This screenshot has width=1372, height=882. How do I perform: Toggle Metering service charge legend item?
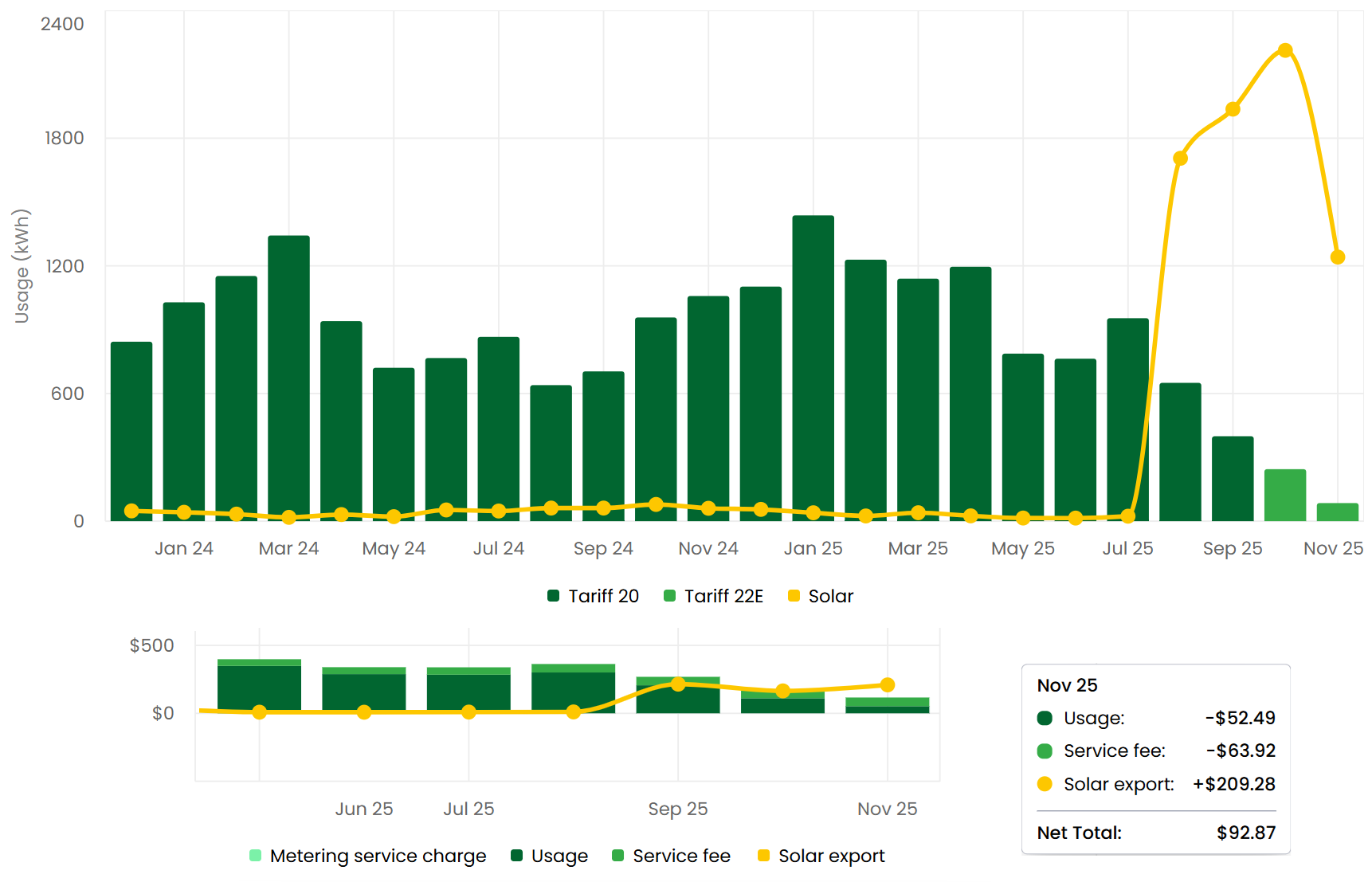[368, 856]
